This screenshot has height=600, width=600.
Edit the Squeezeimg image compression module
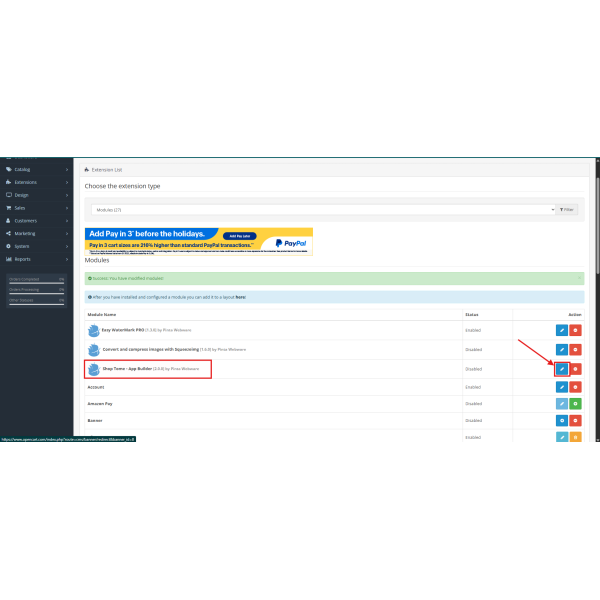[561, 349]
